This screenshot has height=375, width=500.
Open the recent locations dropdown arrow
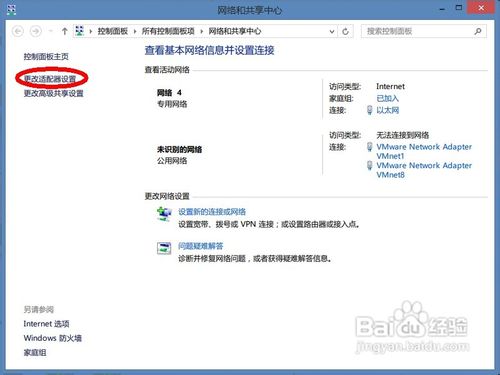coord(51,31)
